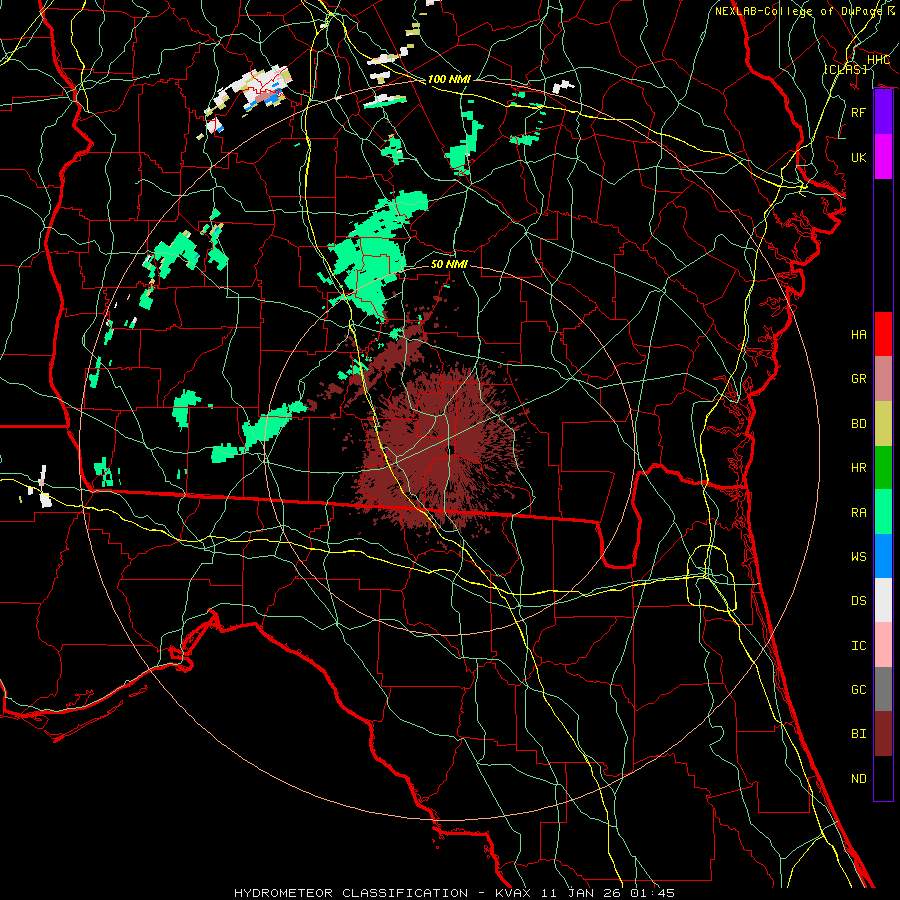Click the '50 NMI' range ring label
900x900 pixels.
(x=449, y=264)
